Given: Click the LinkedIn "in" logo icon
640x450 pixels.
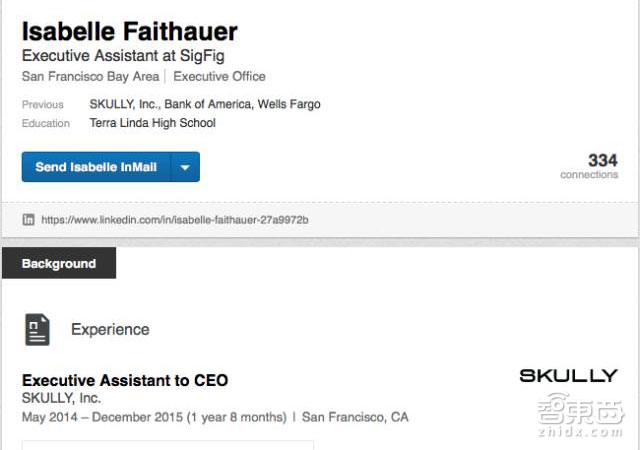Looking at the screenshot, I should tap(29, 219).
